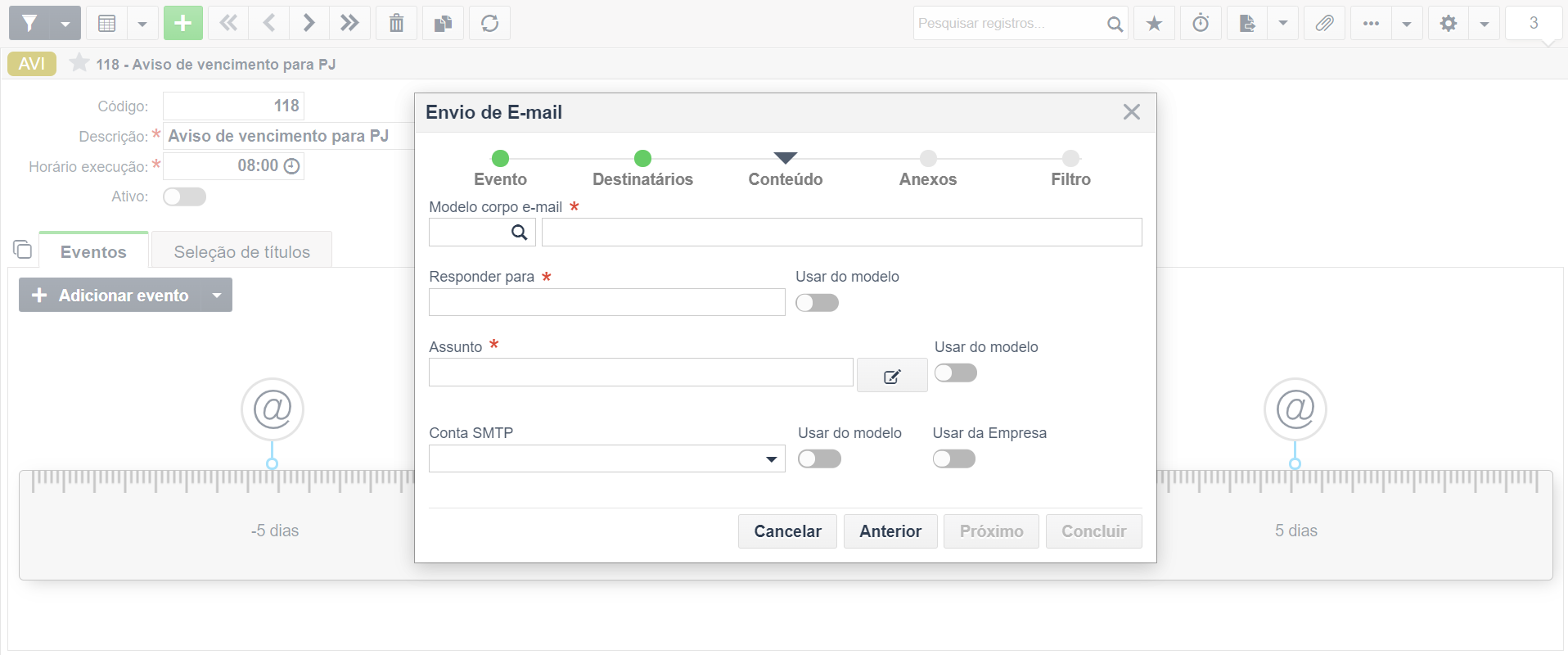Click the duplicate record icon
The width and height of the screenshot is (1568, 655).
[443, 23]
